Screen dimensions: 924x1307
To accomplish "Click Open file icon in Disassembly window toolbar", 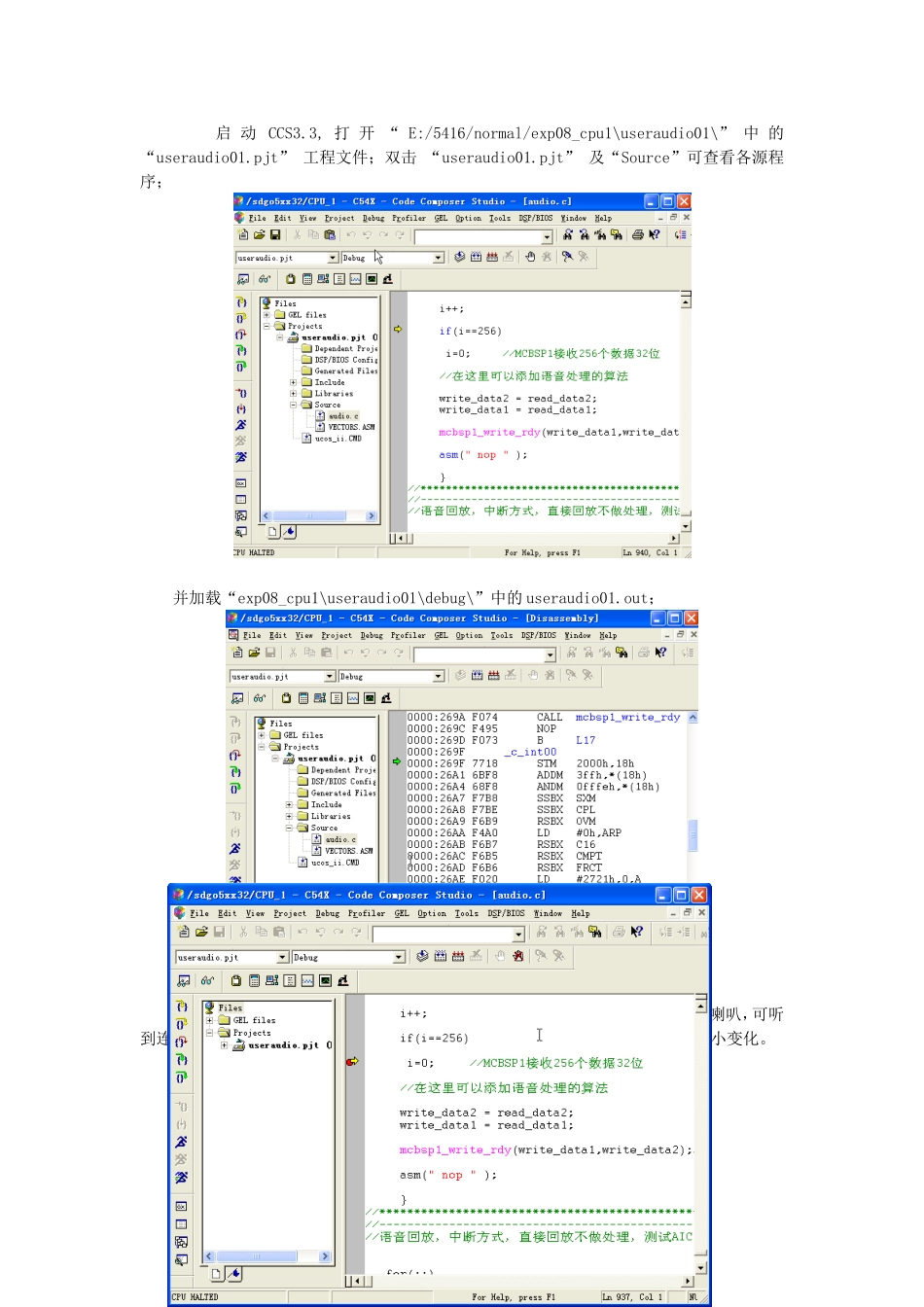I will [x=254, y=653].
